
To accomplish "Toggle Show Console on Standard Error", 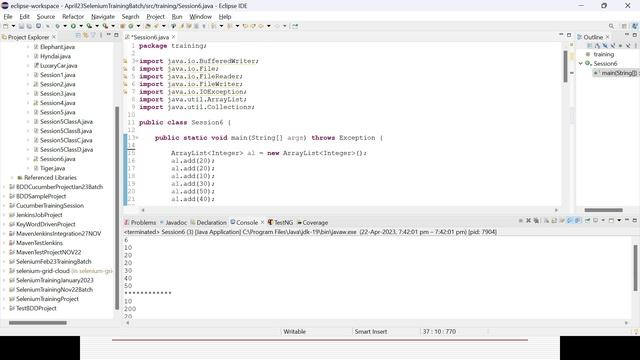I will point(578,221).
